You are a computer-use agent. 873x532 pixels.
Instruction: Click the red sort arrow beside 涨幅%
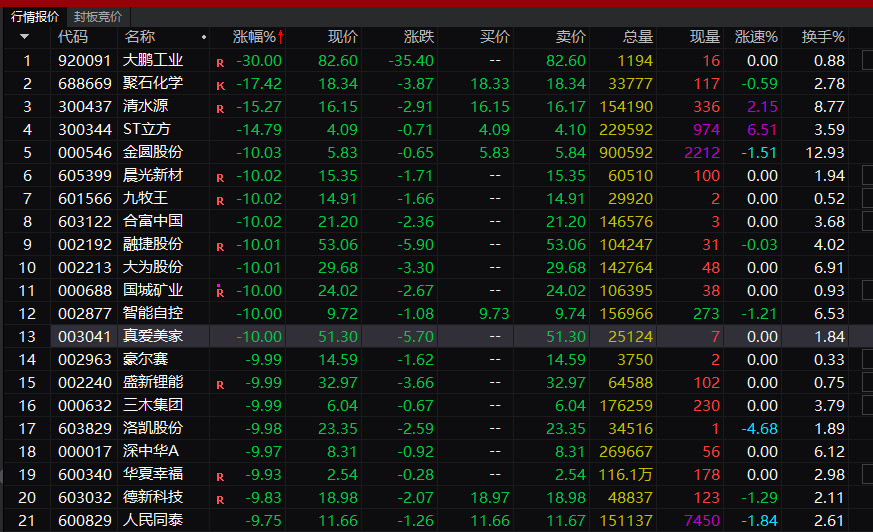[281, 37]
